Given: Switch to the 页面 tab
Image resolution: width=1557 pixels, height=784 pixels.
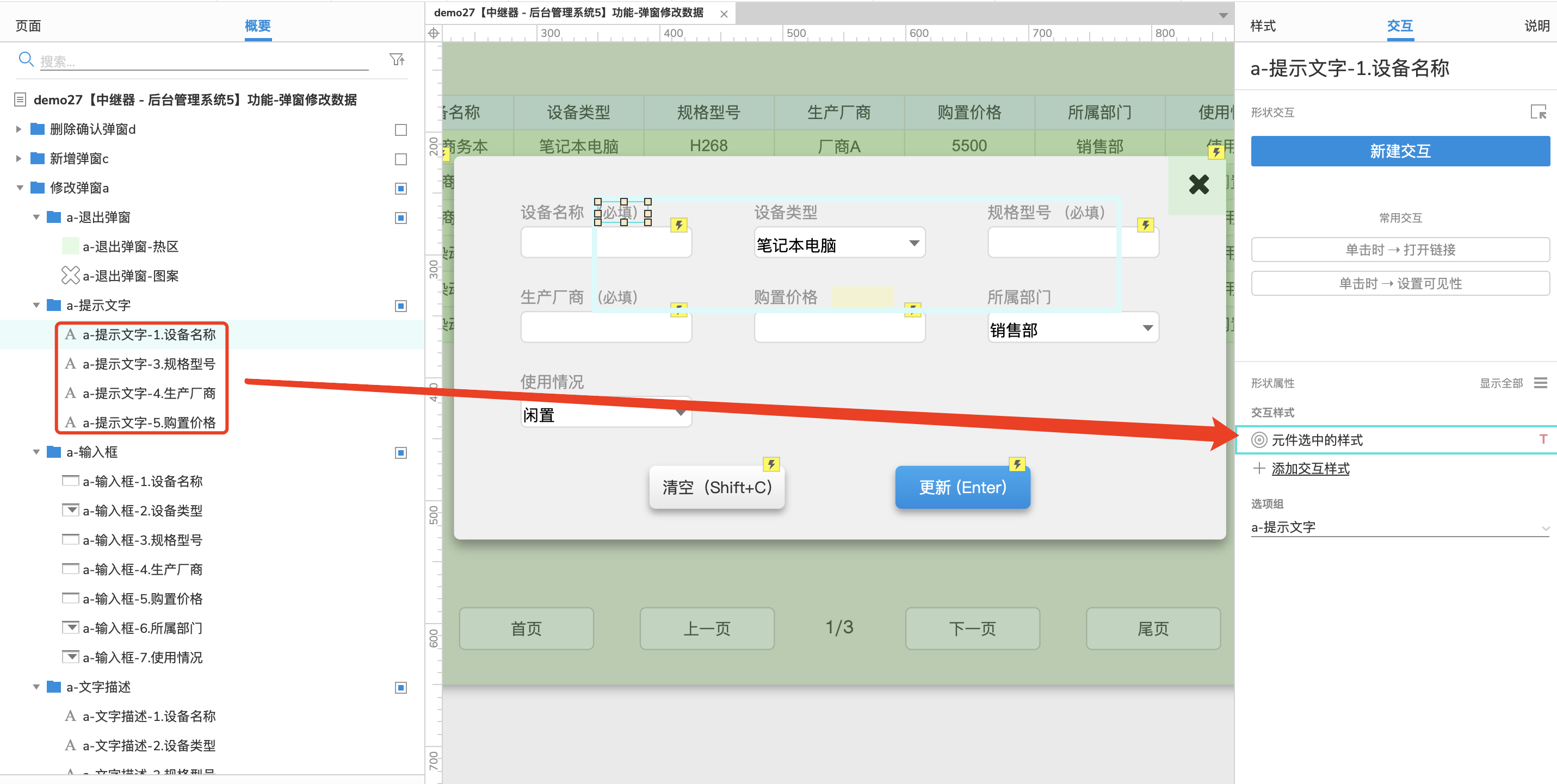Looking at the screenshot, I should [x=28, y=26].
